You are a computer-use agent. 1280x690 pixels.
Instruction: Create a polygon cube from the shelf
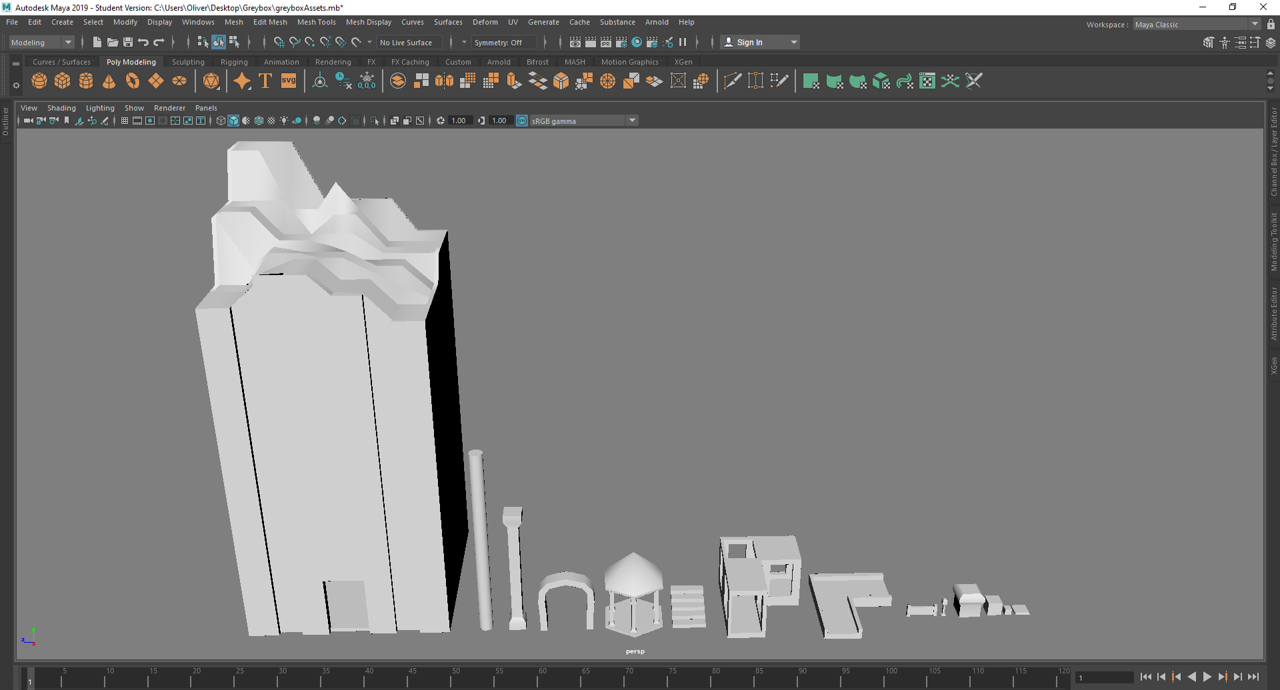[62, 81]
